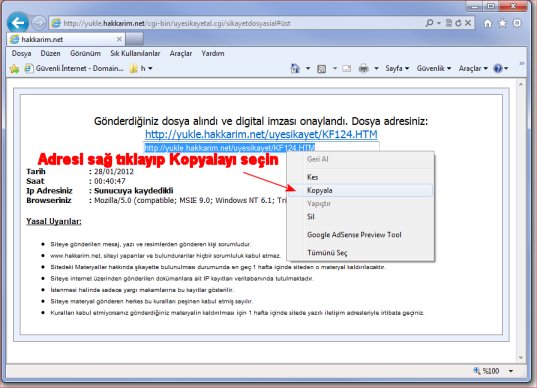Go back with the blue arrow button
Screen dimensions: 537x388
tap(17, 23)
